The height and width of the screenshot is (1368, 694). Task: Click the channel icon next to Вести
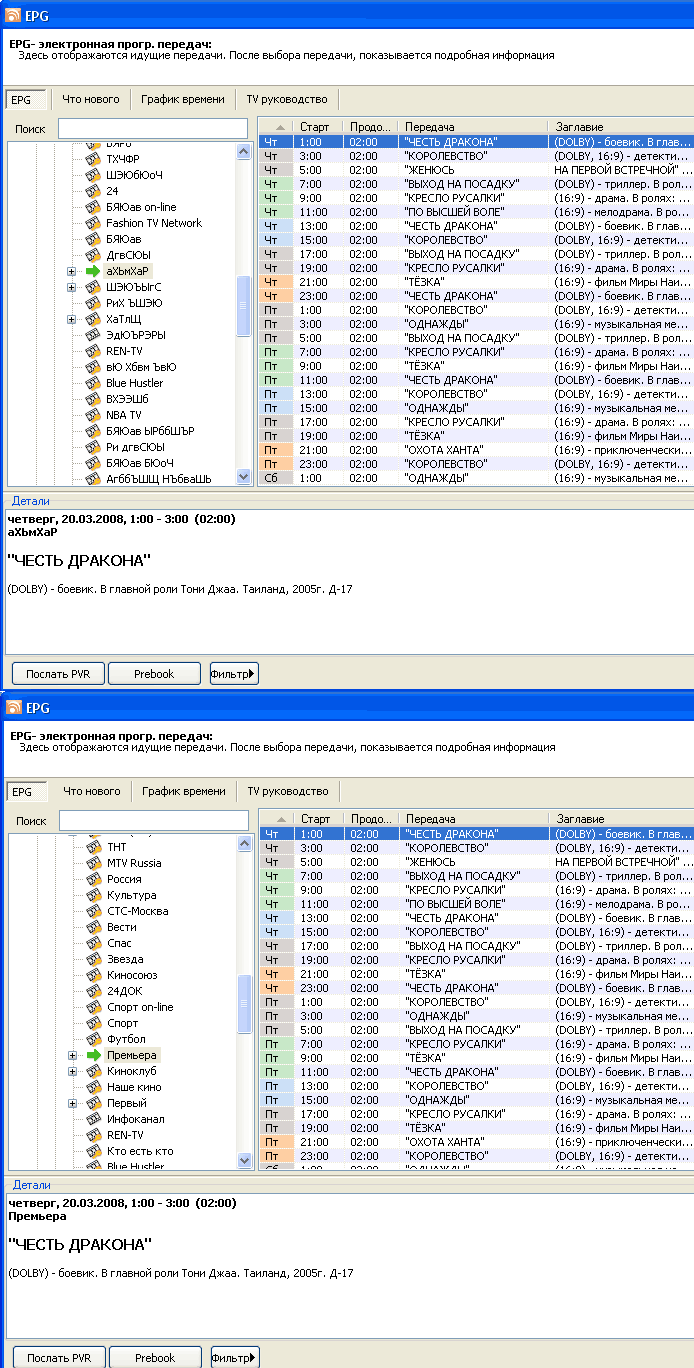point(93,927)
